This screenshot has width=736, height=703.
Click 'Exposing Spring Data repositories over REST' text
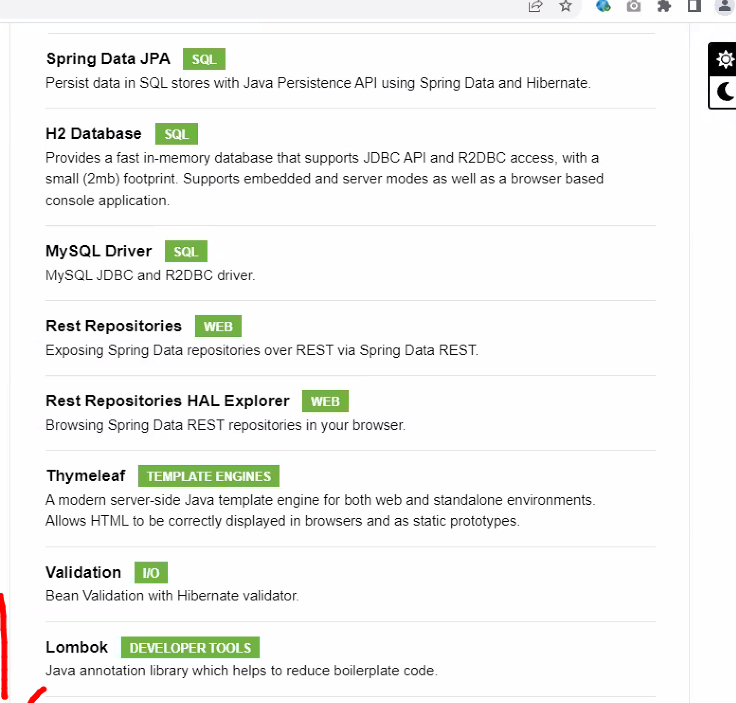[x=262, y=350]
